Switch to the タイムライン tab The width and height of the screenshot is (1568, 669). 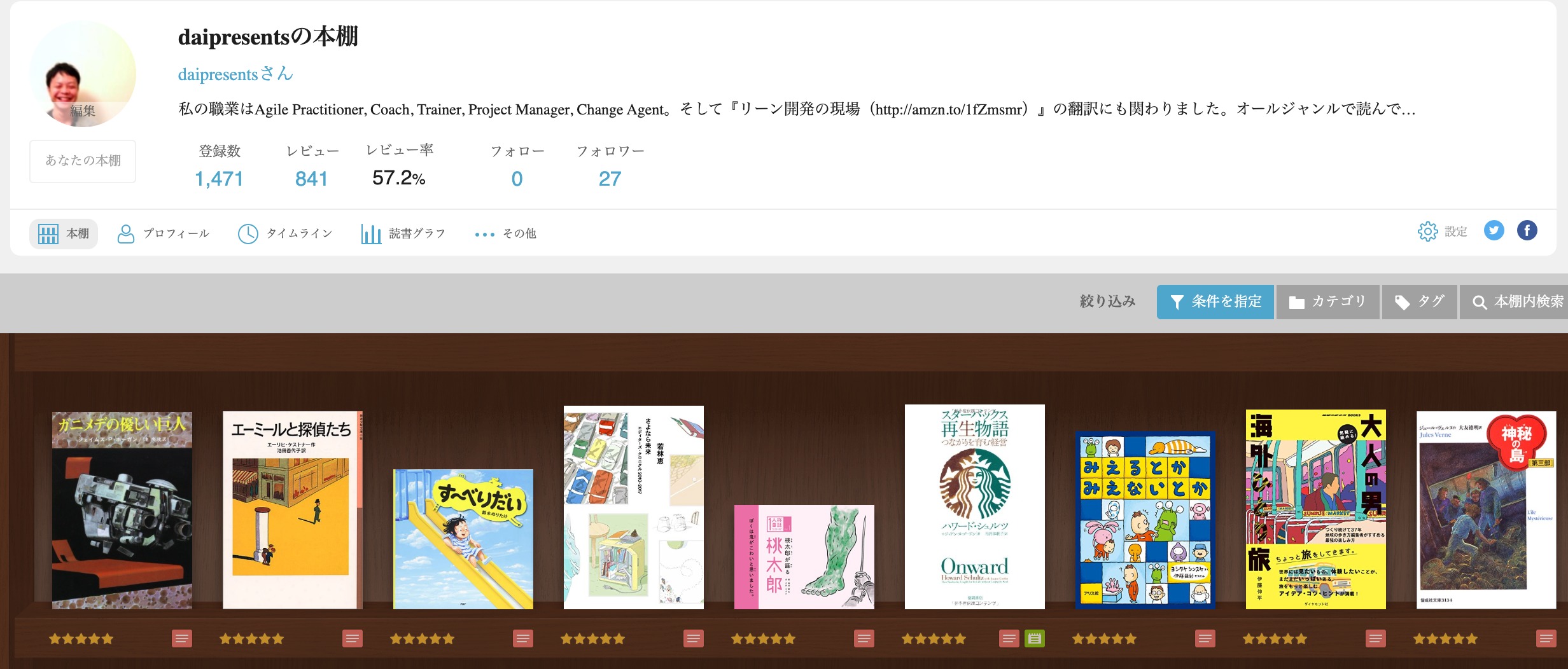[285, 234]
